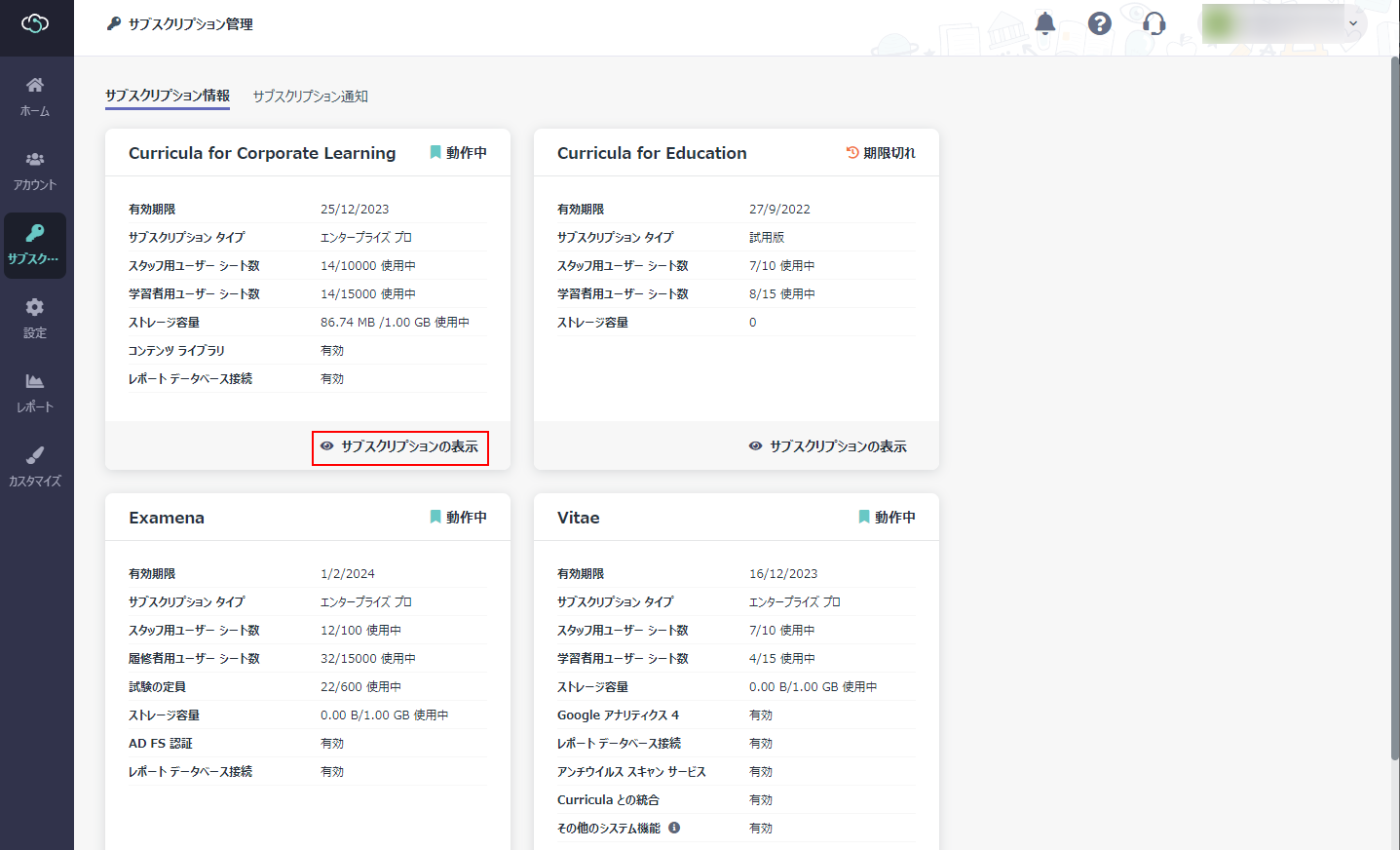Image resolution: width=1400 pixels, height=850 pixels.
Task: Click info icon next to その他のシステム機能
Action: [x=674, y=828]
